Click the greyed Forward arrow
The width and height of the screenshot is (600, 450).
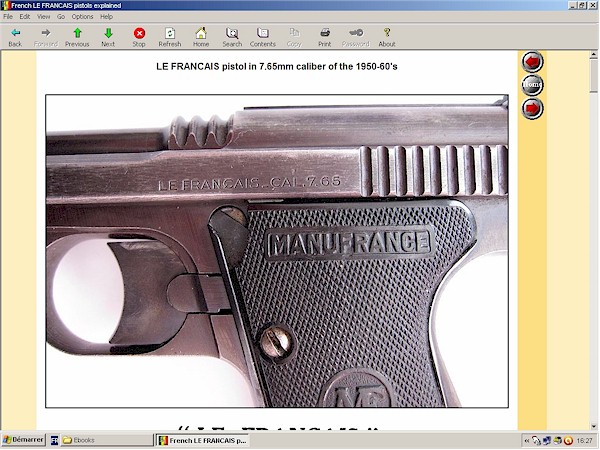point(46,37)
